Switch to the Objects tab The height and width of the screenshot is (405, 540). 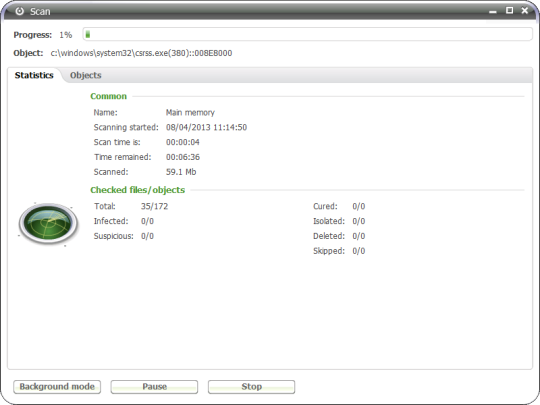pyautogui.click(x=85, y=75)
